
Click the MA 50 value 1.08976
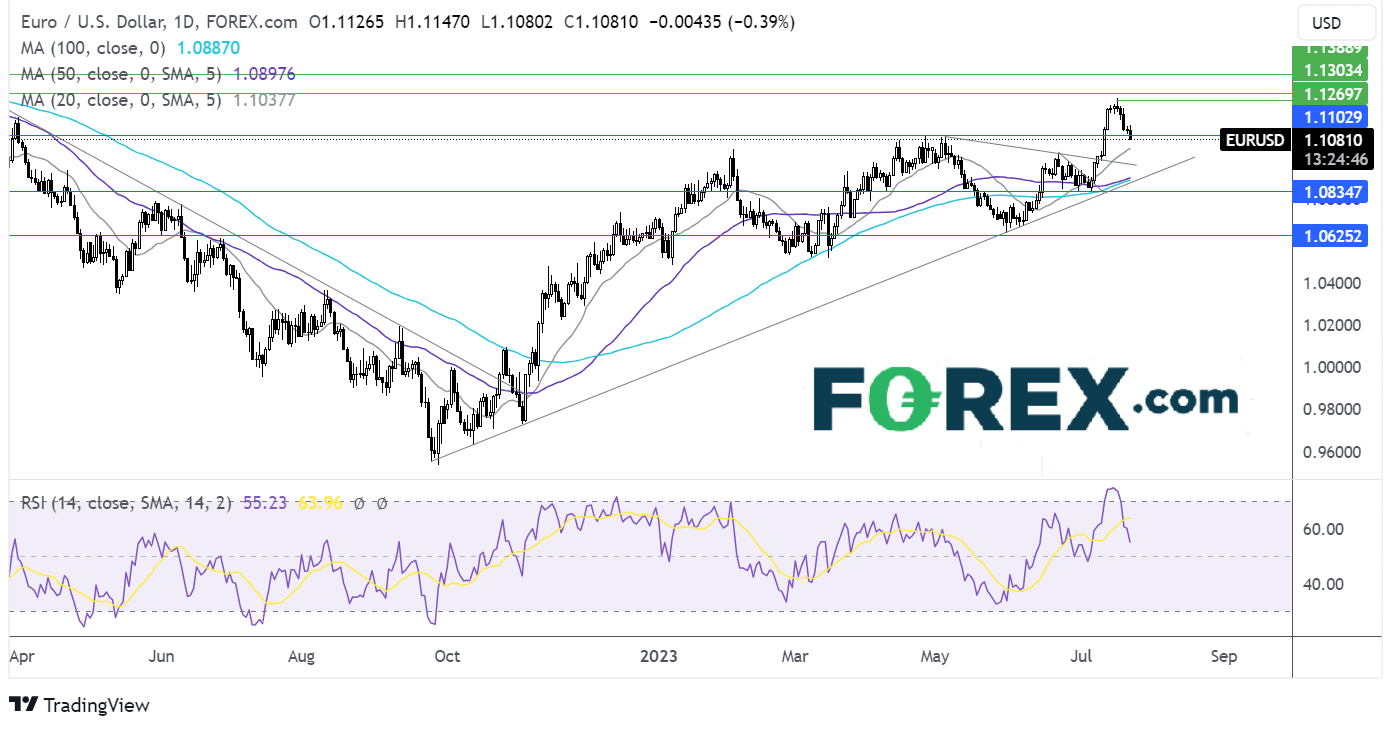pos(264,74)
